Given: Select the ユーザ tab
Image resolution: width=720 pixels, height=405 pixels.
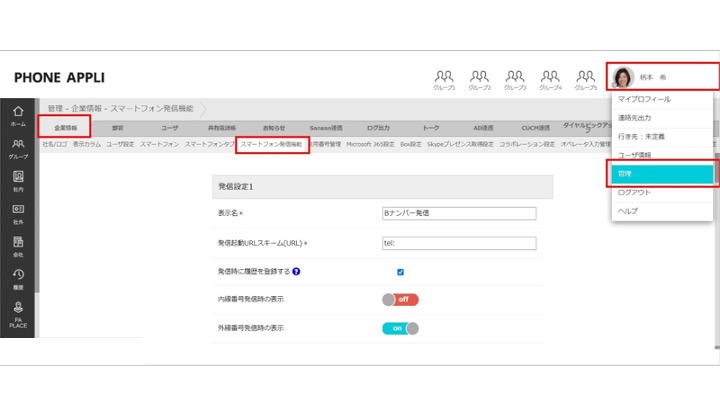Looking at the screenshot, I should 169,128.
